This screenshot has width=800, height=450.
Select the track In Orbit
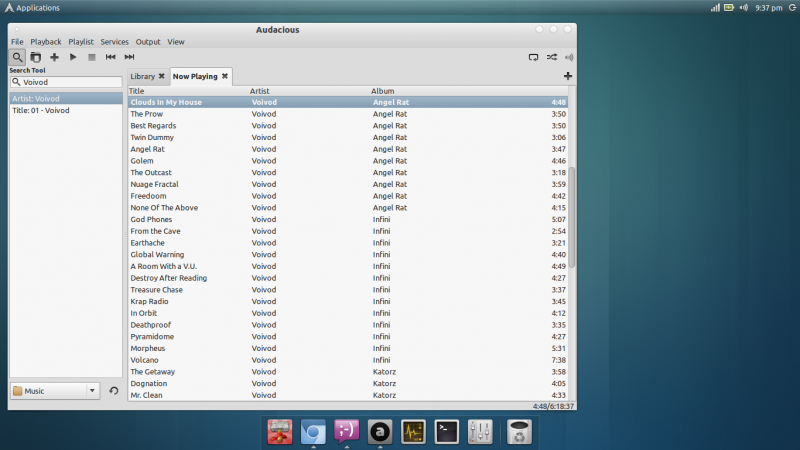coord(347,314)
